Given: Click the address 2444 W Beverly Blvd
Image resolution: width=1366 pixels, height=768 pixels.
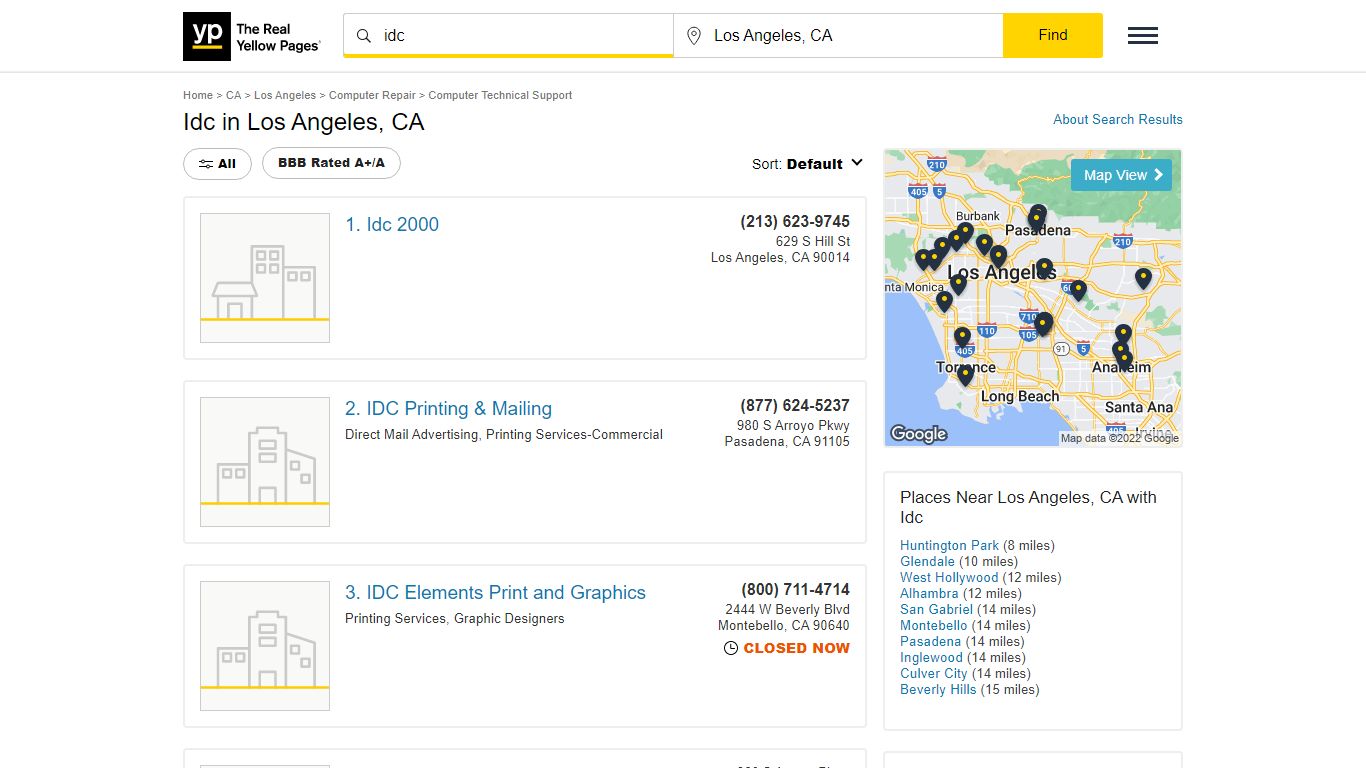Looking at the screenshot, I should click(x=788, y=610).
